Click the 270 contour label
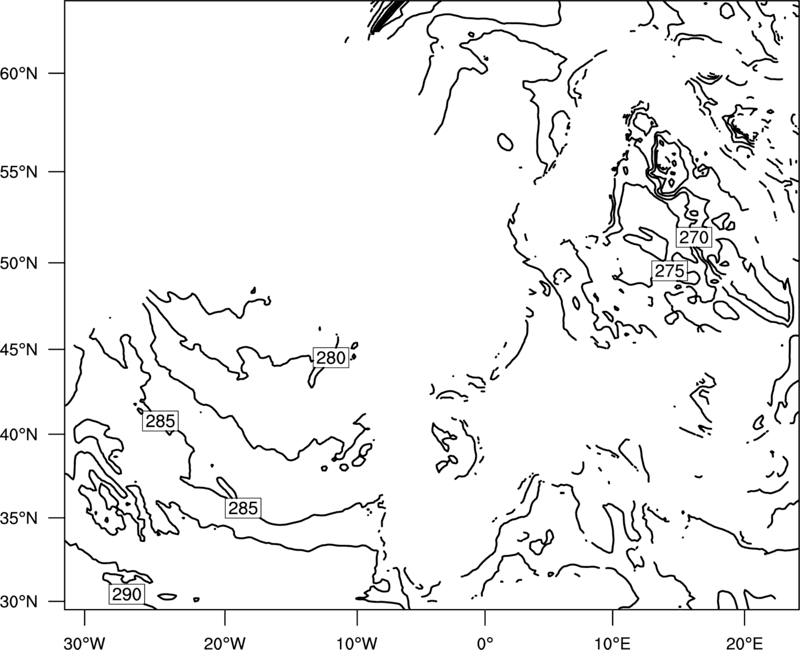This screenshot has width=800, height=650. [694, 237]
